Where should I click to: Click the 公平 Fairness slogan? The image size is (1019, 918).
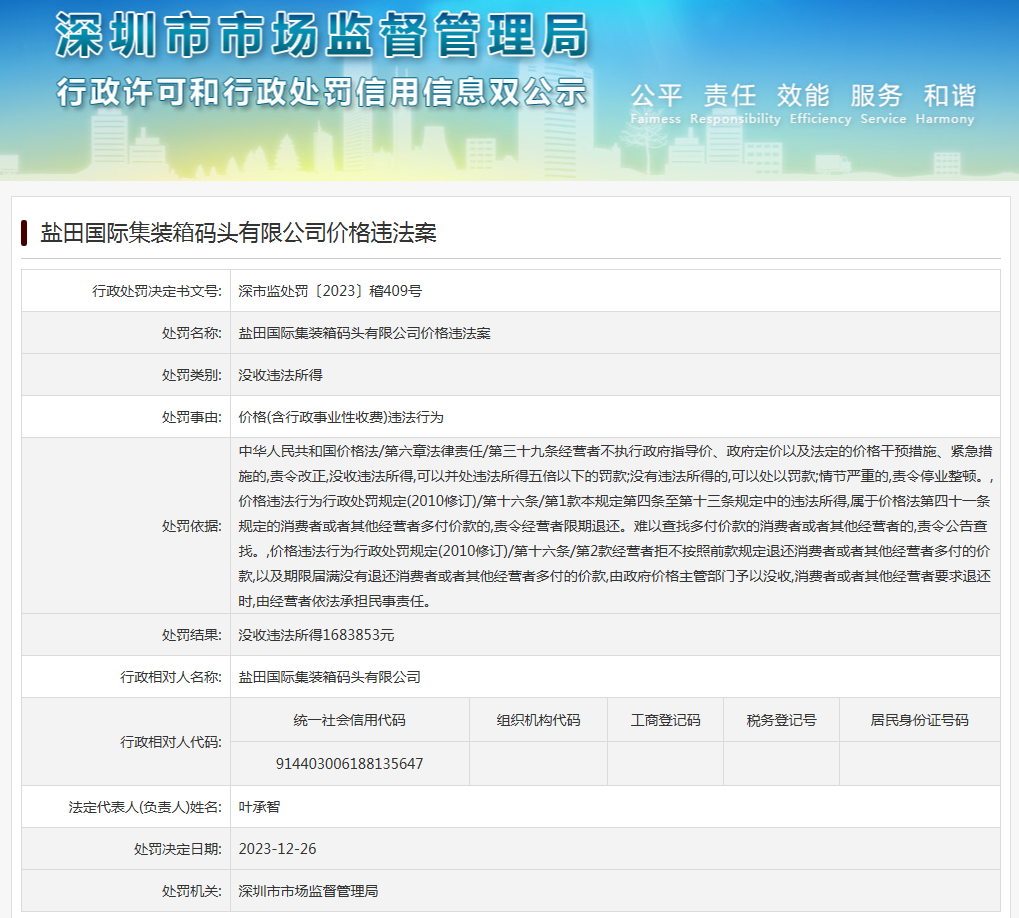(x=656, y=104)
